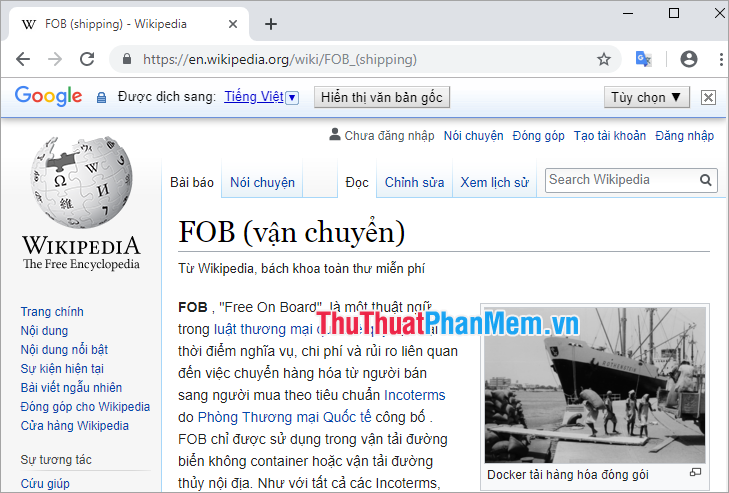This screenshot has width=729, height=493.
Task: Click the Sự tương tác sidebar heading
Action: pos(56,460)
